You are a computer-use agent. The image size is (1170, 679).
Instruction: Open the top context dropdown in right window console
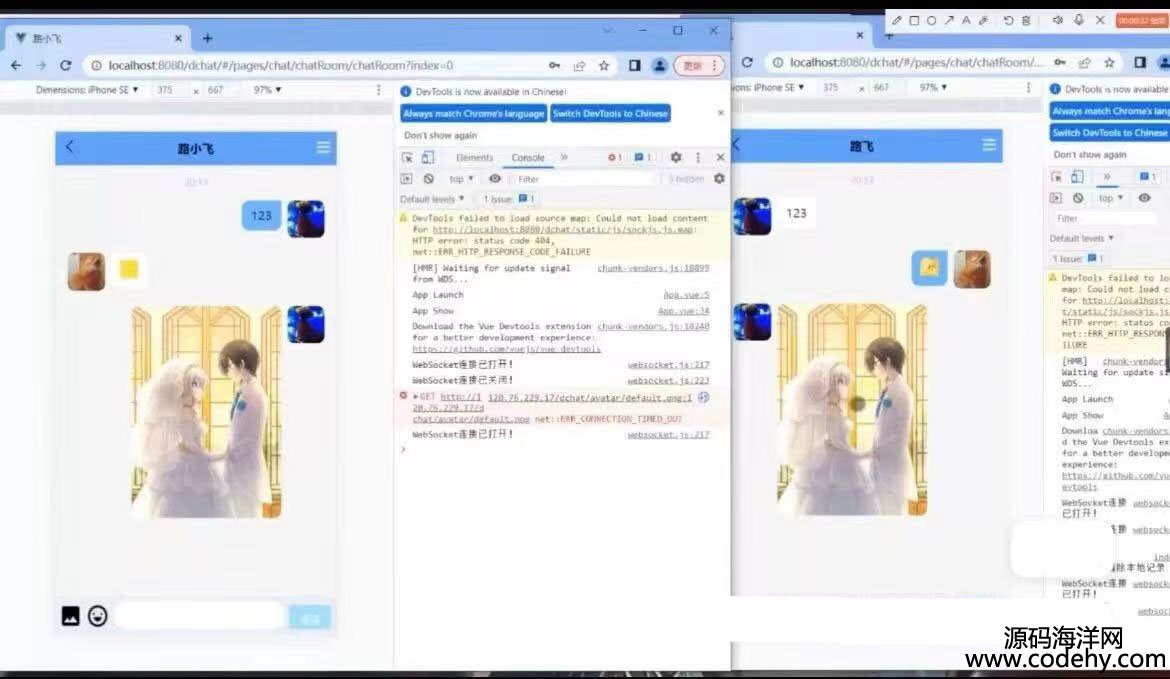click(1110, 198)
